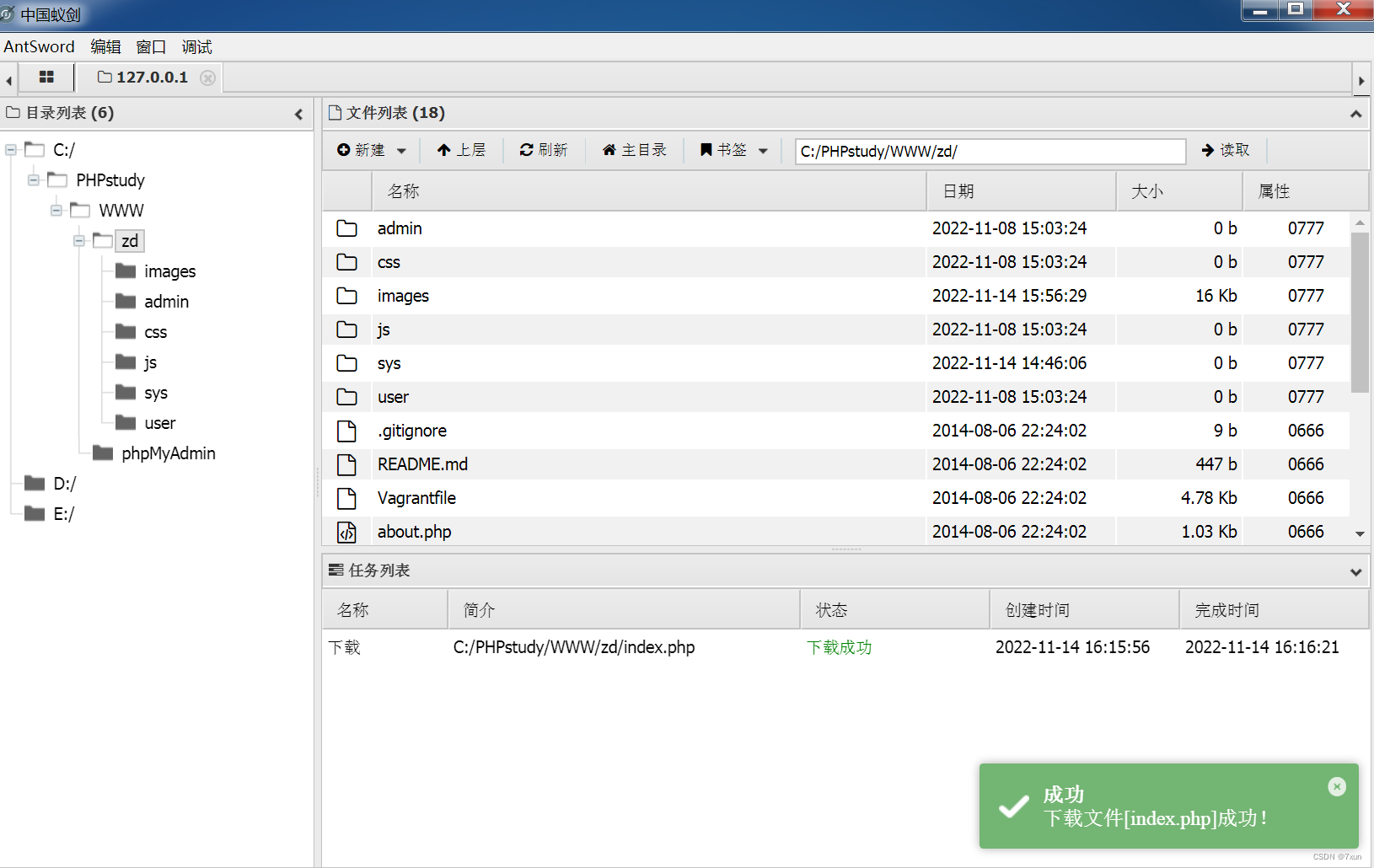
Task: Click the 创建时间 column header
Action: pyautogui.click(x=1084, y=610)
